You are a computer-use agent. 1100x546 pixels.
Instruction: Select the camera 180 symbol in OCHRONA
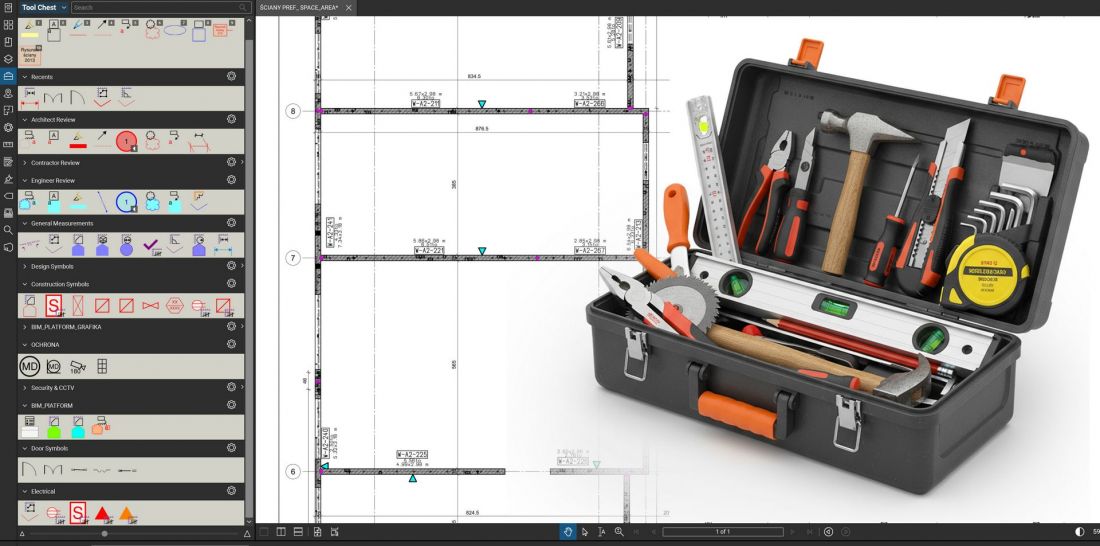[78, 366]
